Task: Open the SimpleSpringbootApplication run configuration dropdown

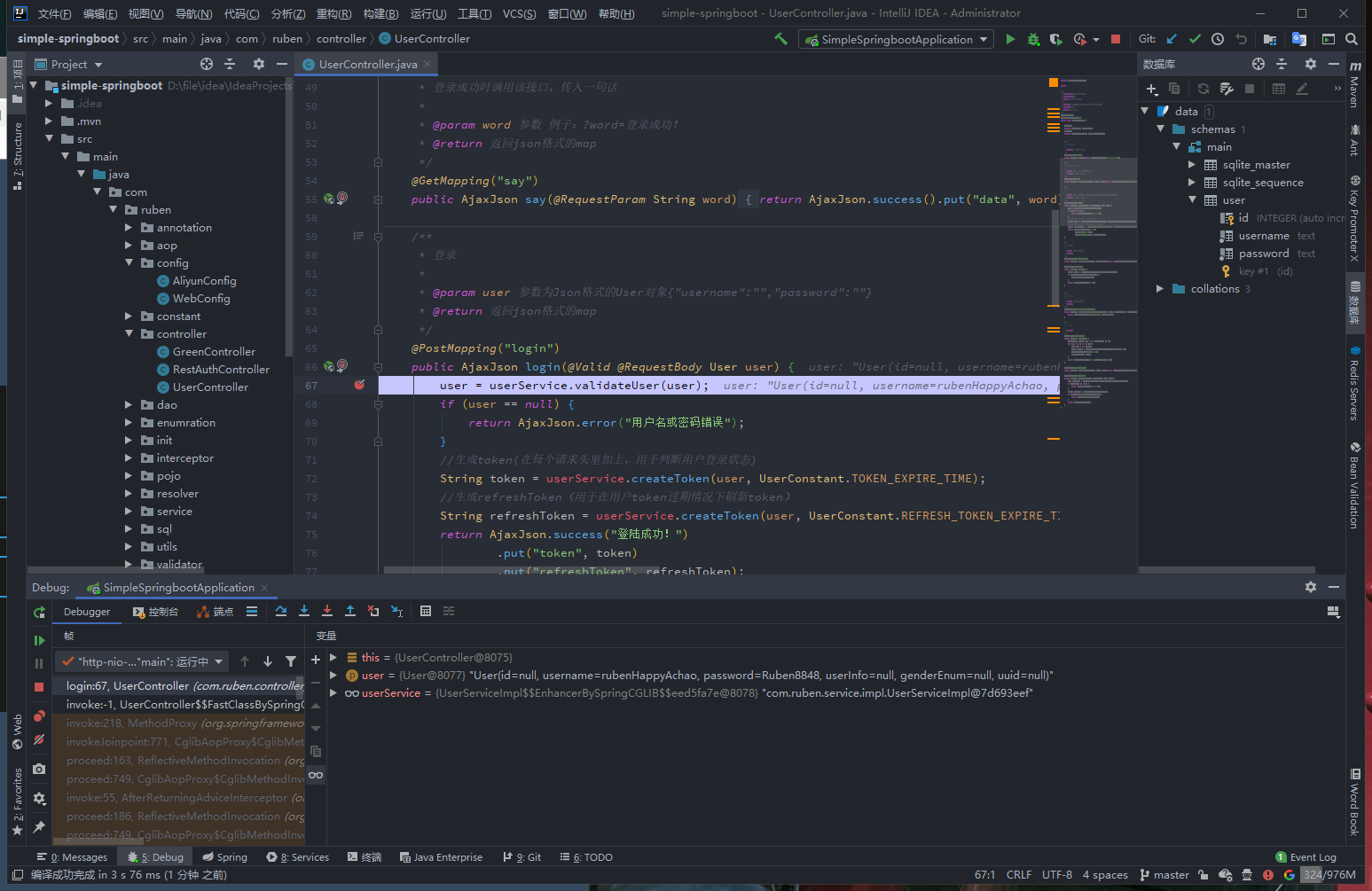Action: pyautogui.click(x=896, y=39)
